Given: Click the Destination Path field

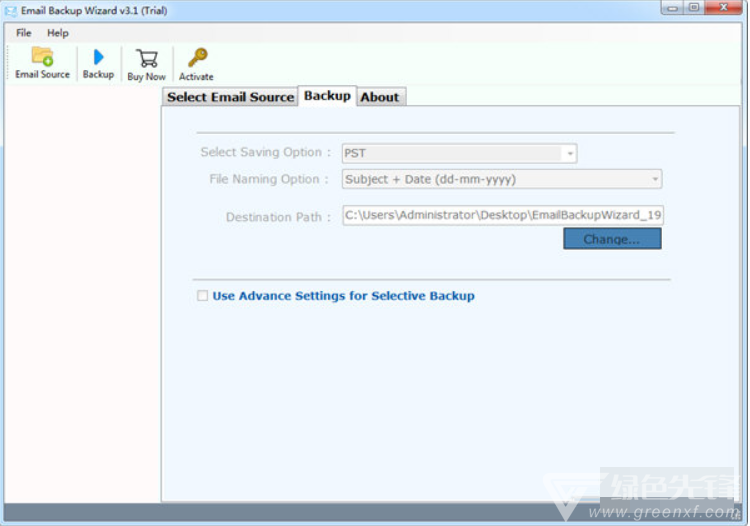Looking at the screenshot, I should (503, 215).
